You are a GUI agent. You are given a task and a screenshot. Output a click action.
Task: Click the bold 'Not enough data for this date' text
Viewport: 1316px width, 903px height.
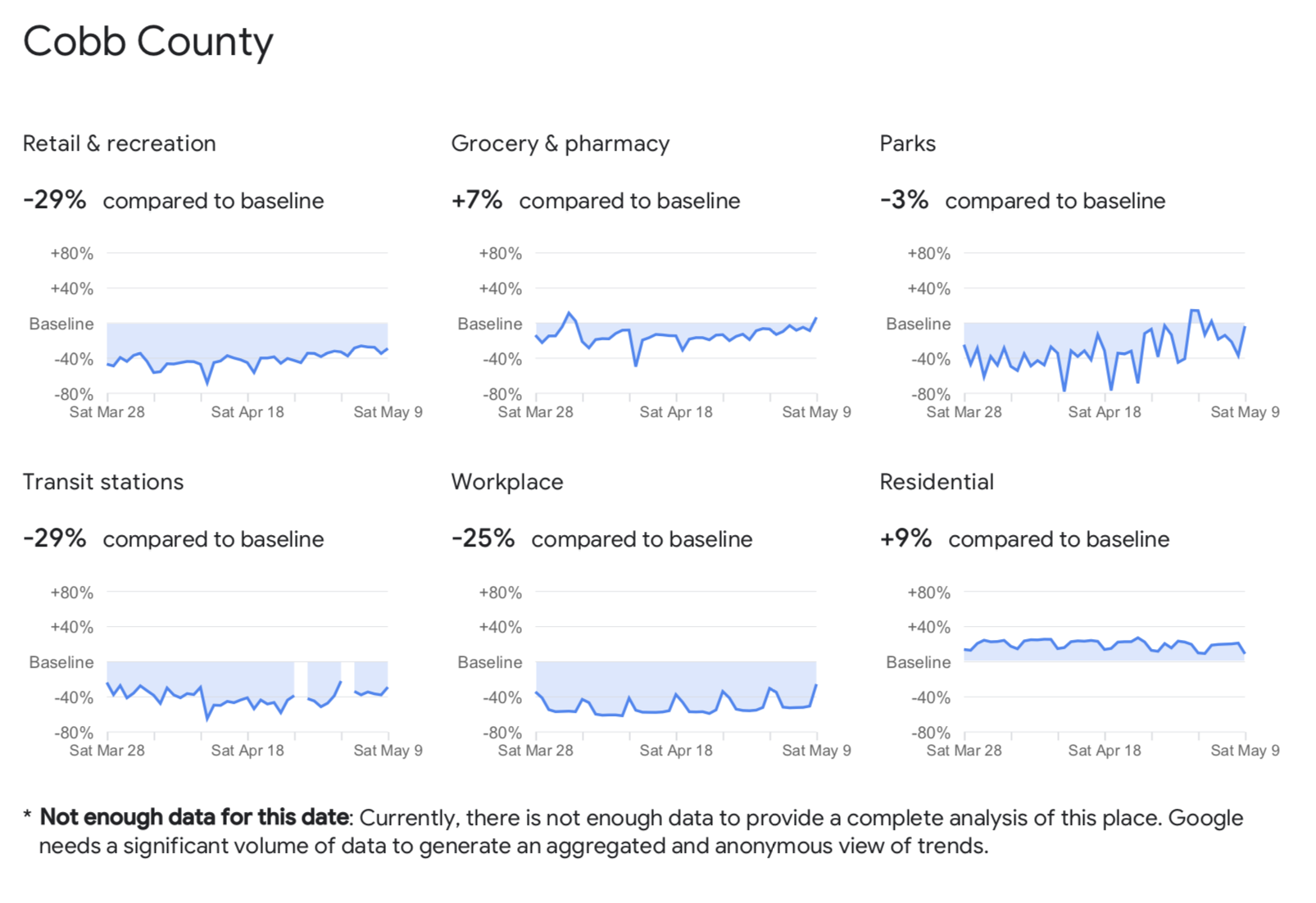(x=195, y=817)
